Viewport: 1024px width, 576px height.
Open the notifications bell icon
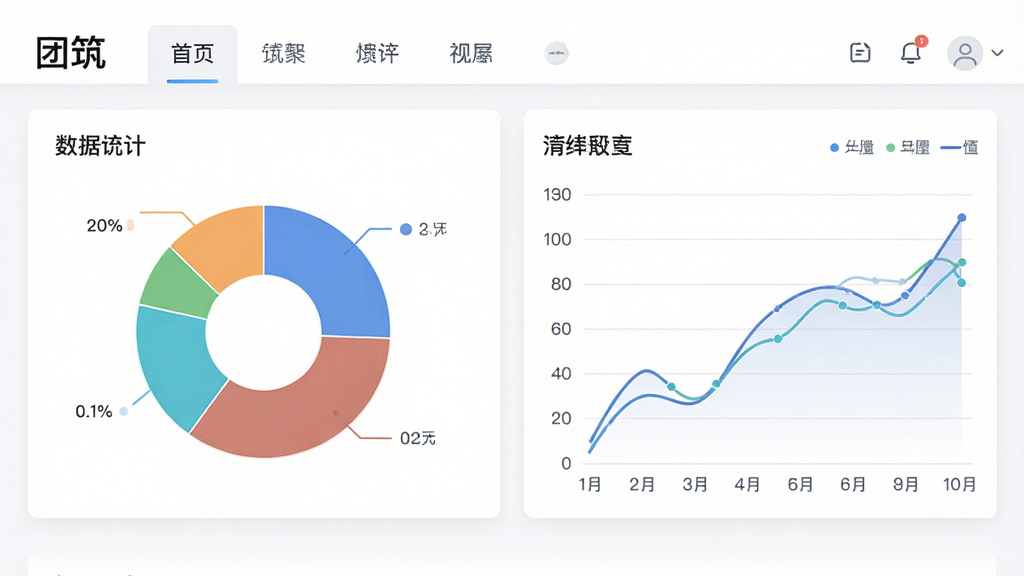click(911, 52)
